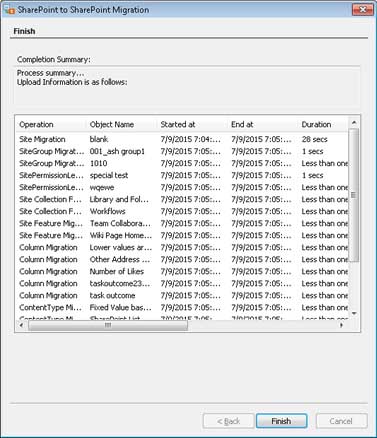Image resolution: width=377 pixels, height=438 pixels.
Task: Select the object name 'blank'
Action: pyautogui.click(x=99, y=139)
